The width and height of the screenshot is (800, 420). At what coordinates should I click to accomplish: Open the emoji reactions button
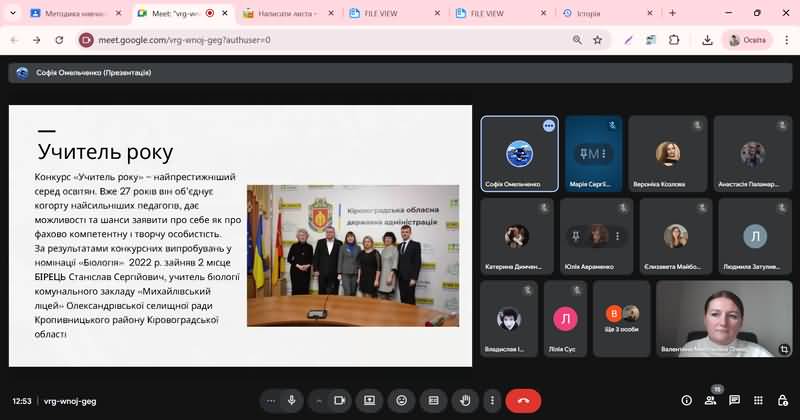[x=402, y=400]
